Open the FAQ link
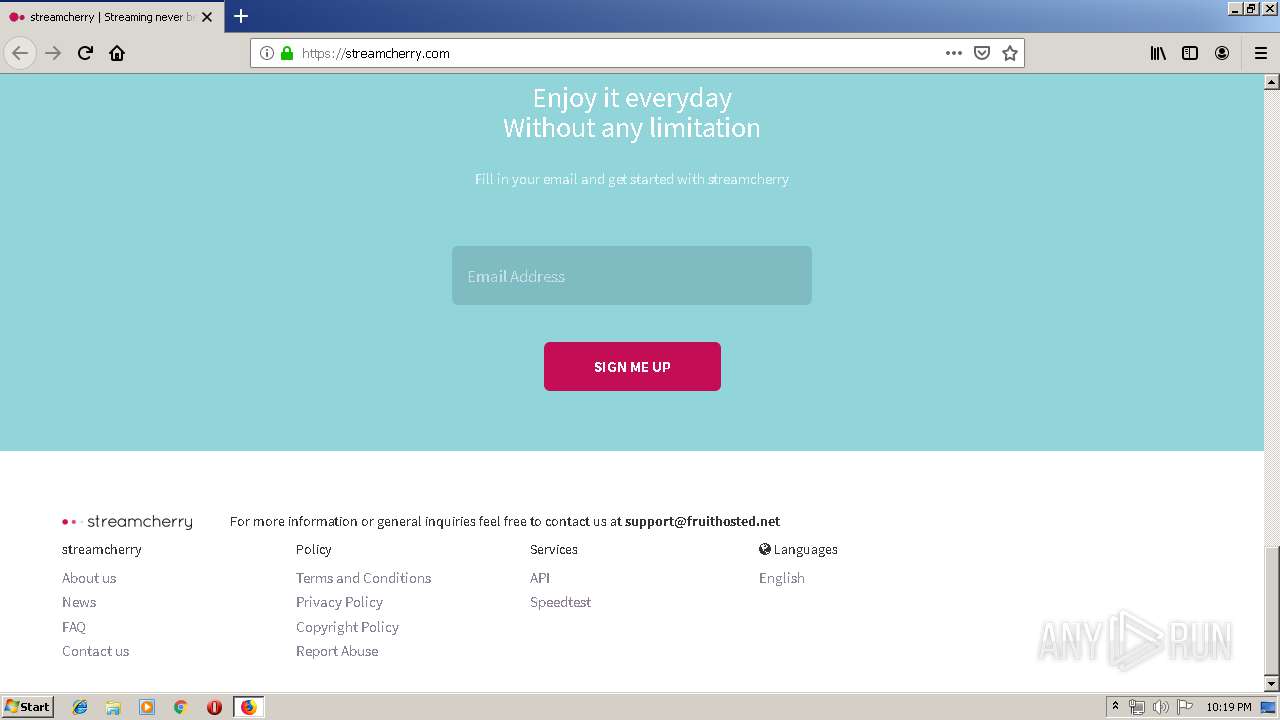 [x=74, y=627]
